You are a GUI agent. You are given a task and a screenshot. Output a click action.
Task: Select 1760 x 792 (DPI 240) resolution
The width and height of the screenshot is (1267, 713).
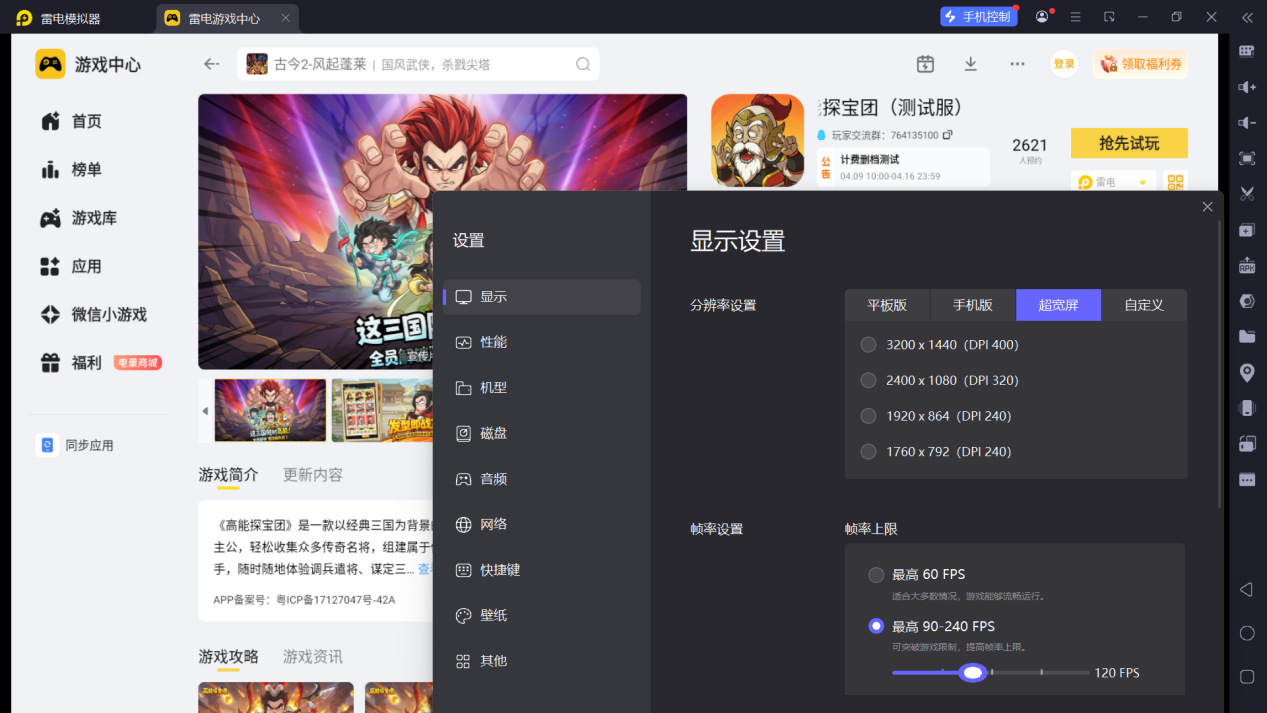click(868, 451)
